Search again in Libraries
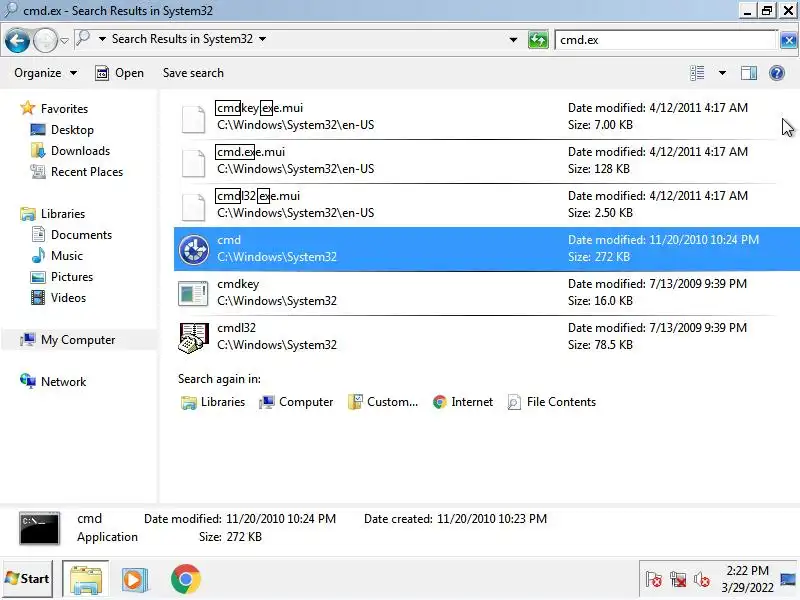800x600 pixels. tap(213, 402)
